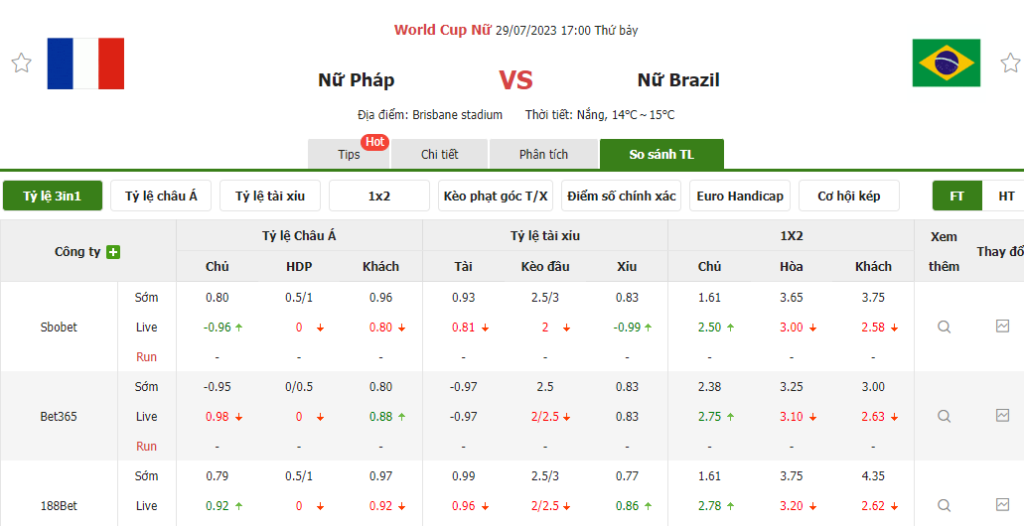Switch to HT half-time toggle
Screen dimensions: 1024x526
point(1006,196)
